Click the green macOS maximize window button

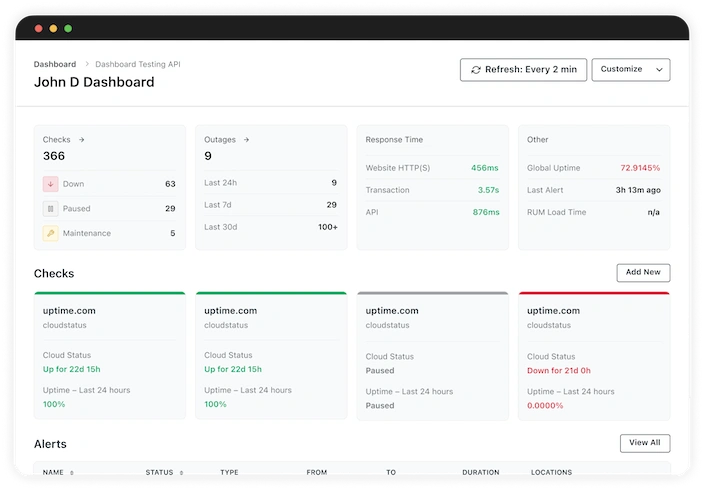tap(68, 29)
